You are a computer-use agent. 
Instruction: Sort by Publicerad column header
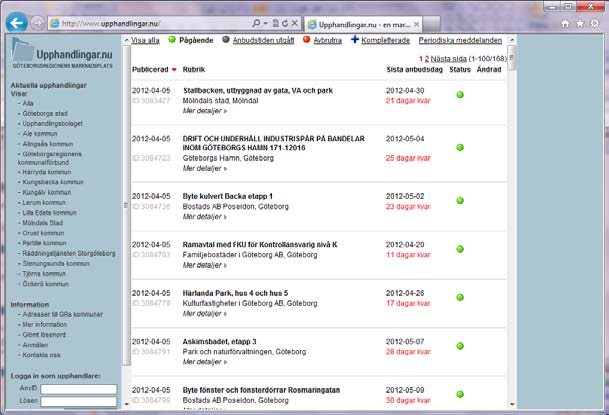(150, 69)
